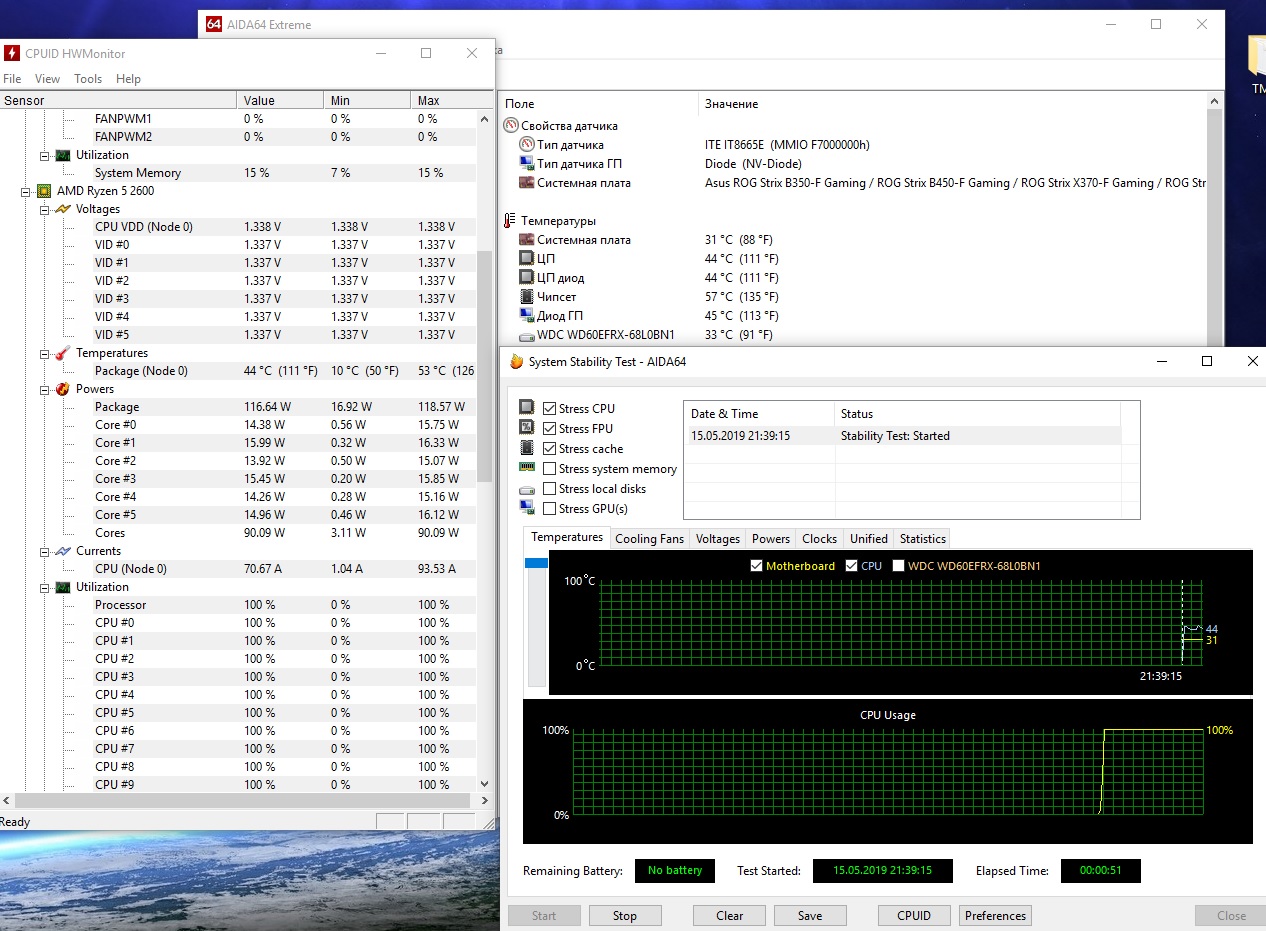The width and height of the screenshot is (1266, 931).
Task: Click the thermometer icon beside Температуры heading
Action: tap(511, 221)
